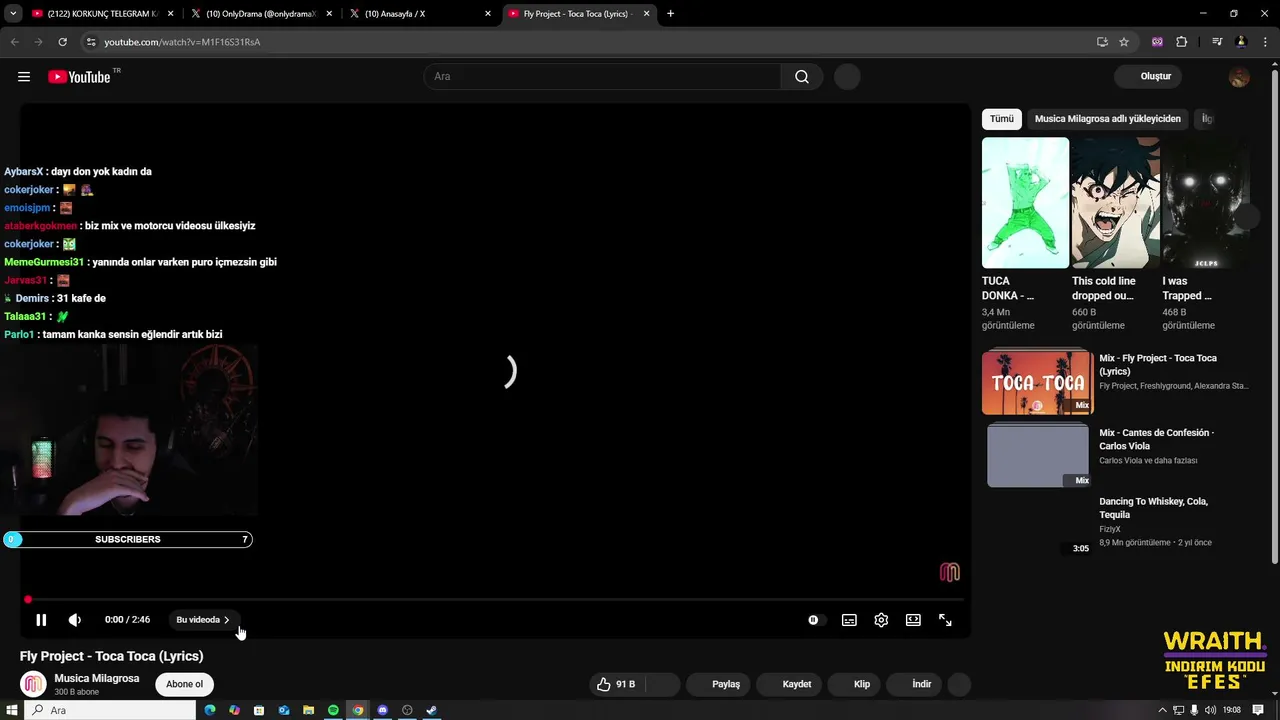Viewport: 1280px width, 720px height.
Task: Enter full screen with the expand icon
Action: click(945, 620)
